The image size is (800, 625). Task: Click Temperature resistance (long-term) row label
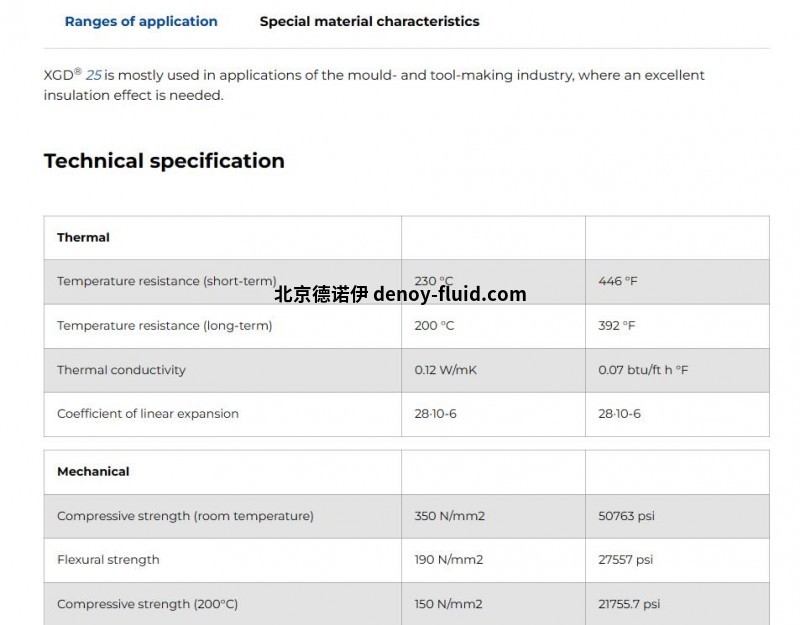coord(164,325)
